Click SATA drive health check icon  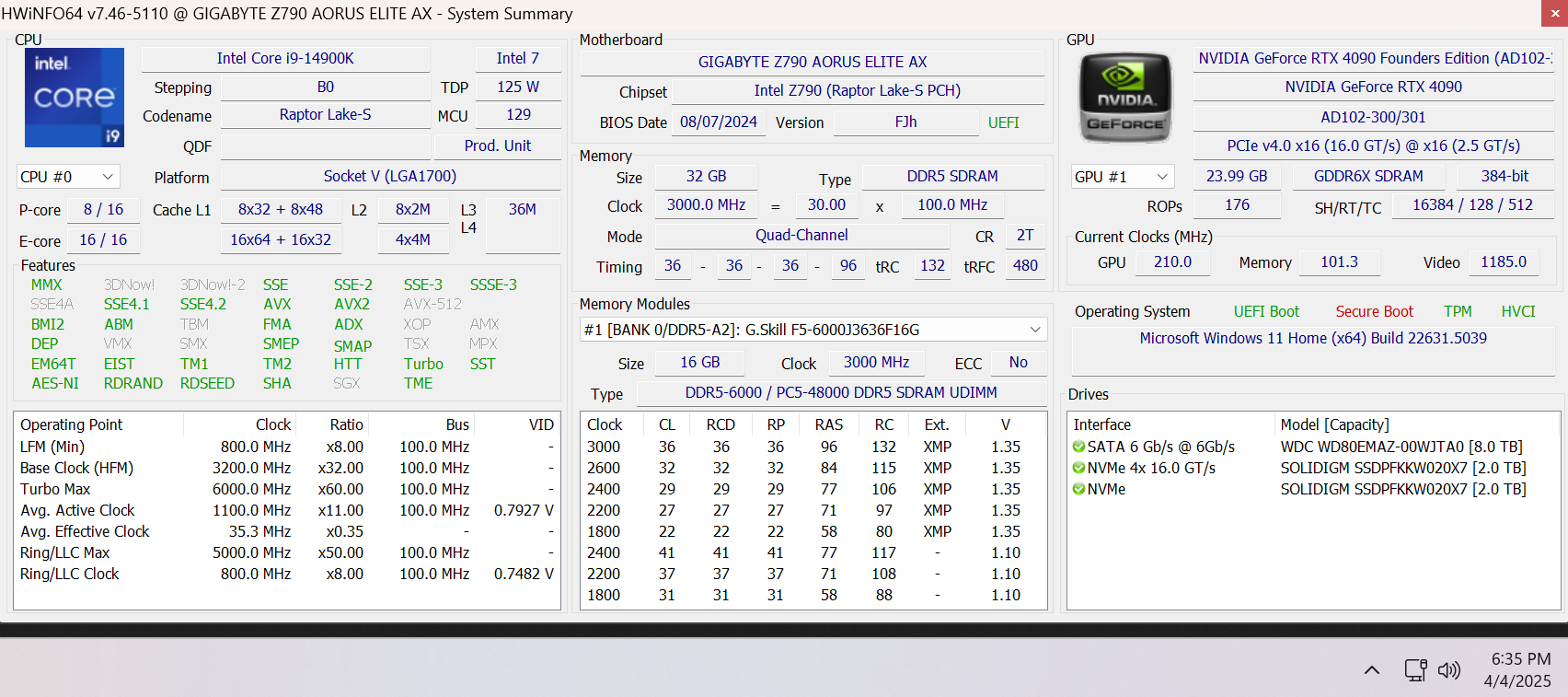[1078, 447]
